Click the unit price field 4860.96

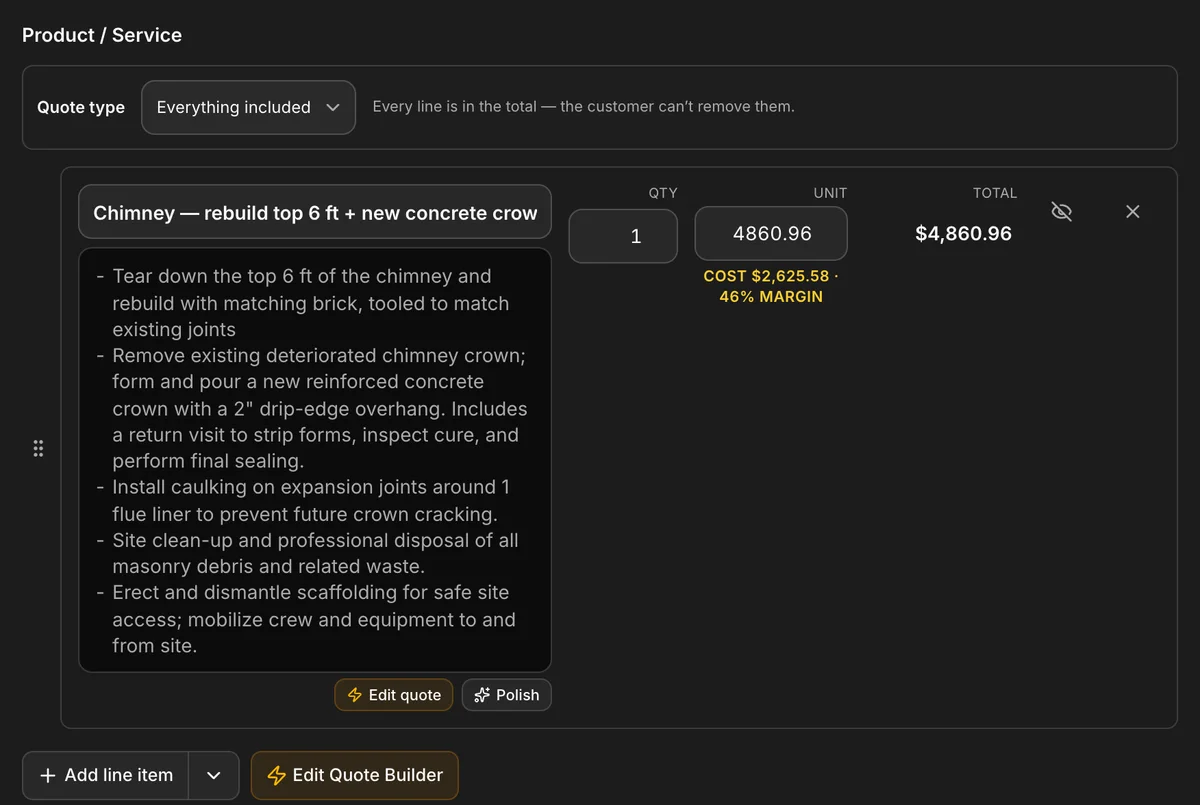771,234
